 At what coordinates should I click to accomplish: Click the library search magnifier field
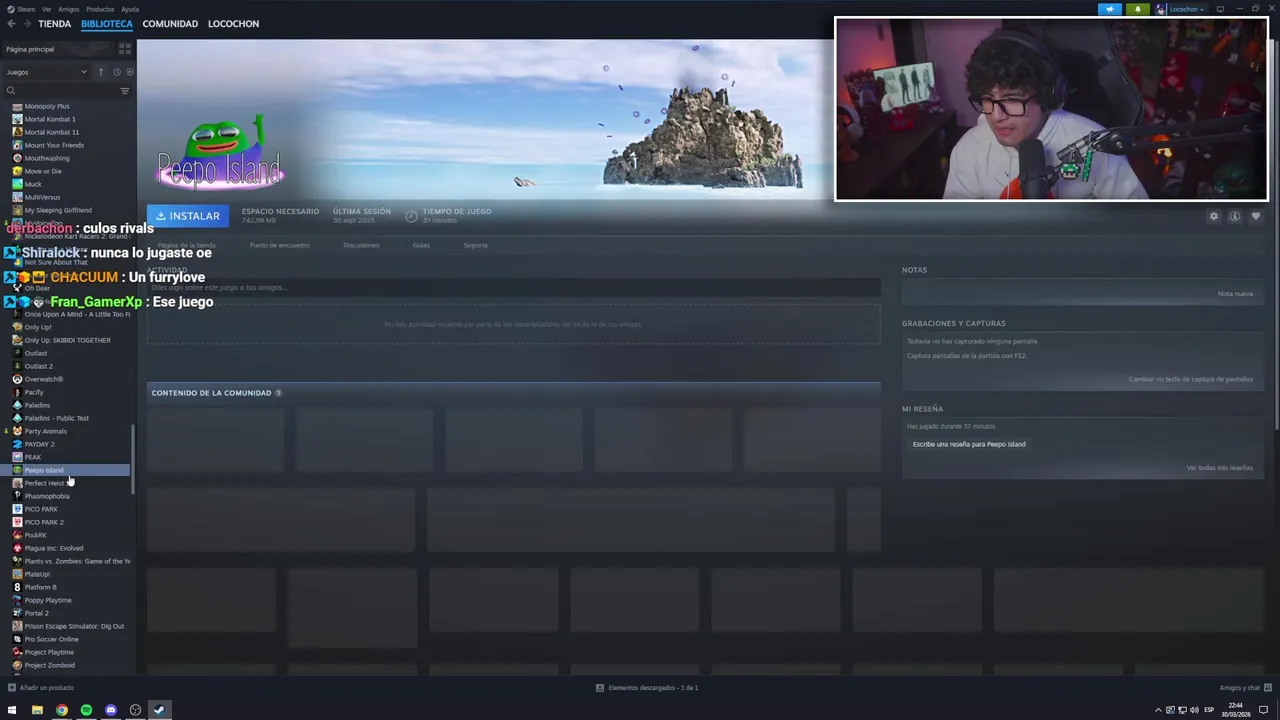pos(60,91)
